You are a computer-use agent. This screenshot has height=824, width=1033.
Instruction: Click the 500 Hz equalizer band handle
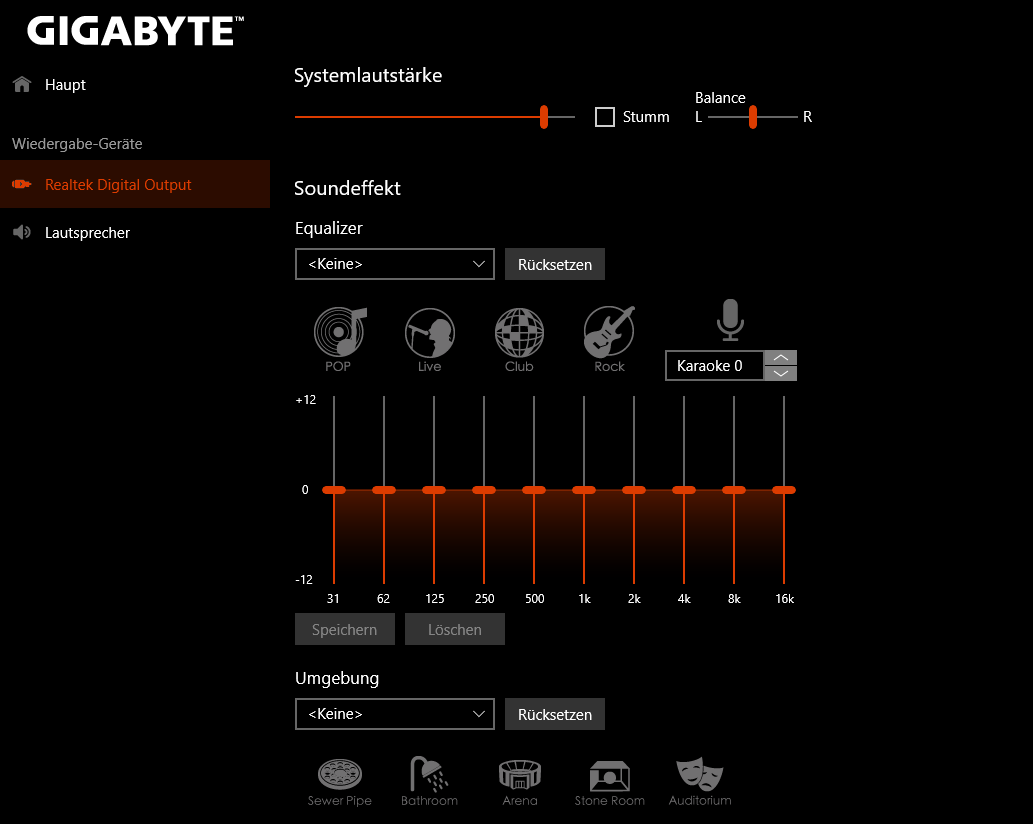coord(534,490)
